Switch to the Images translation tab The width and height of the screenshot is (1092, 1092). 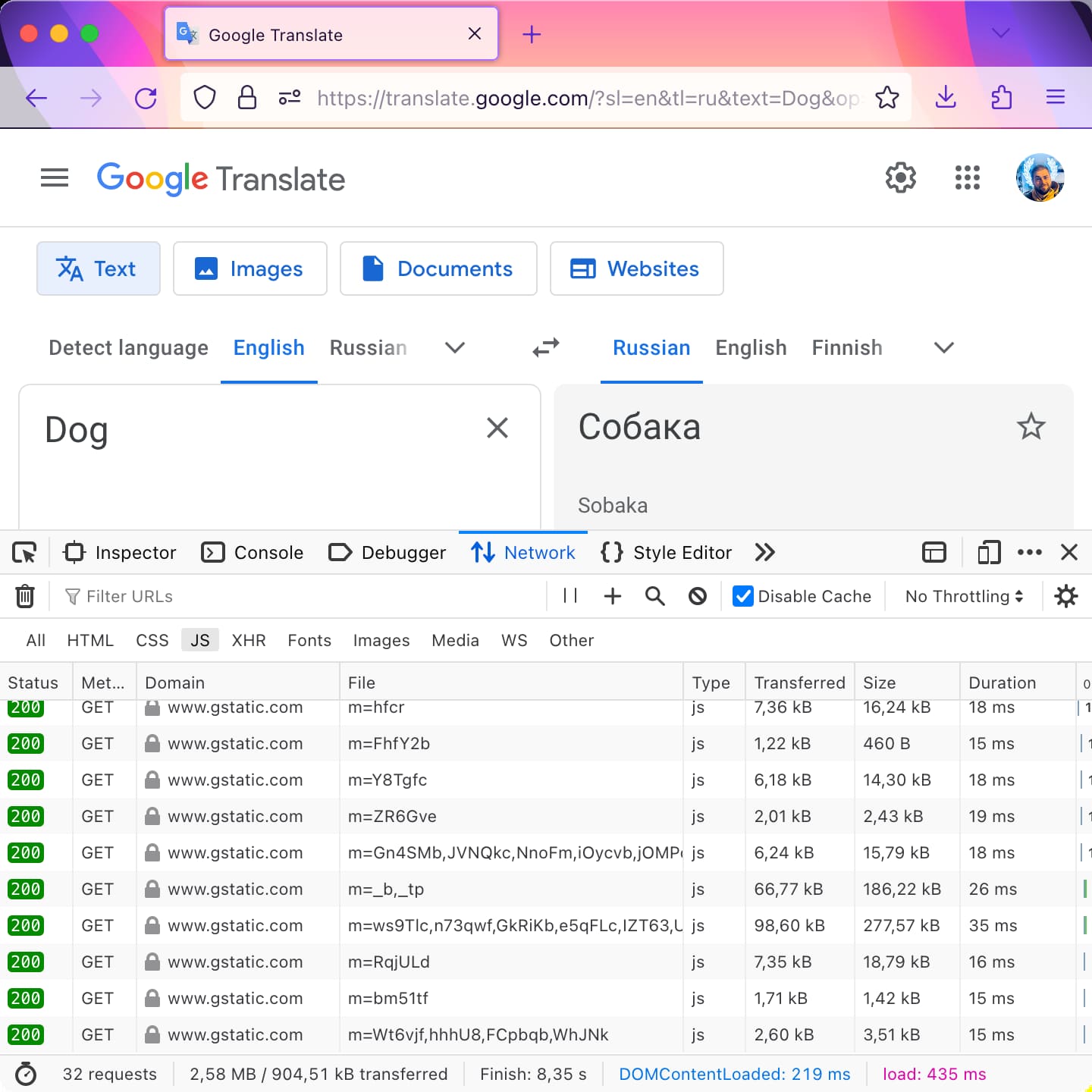coord(250,268)
